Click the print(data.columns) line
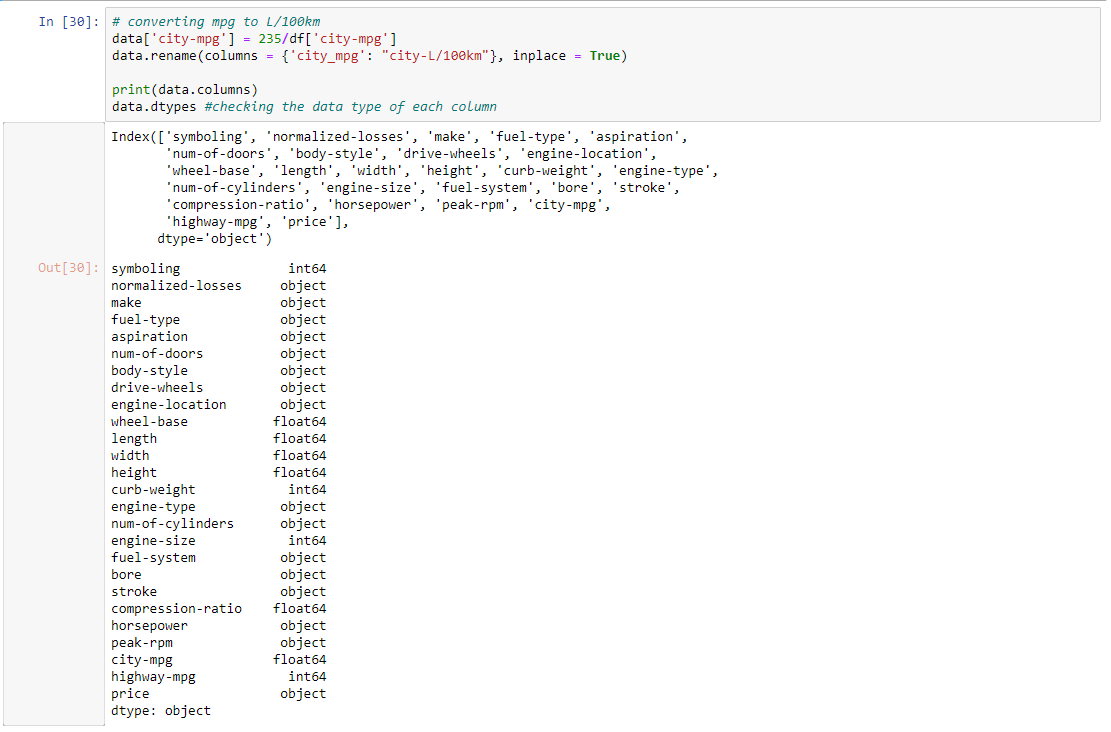Viewport: 1111px width, 732px height. [185, 90]
